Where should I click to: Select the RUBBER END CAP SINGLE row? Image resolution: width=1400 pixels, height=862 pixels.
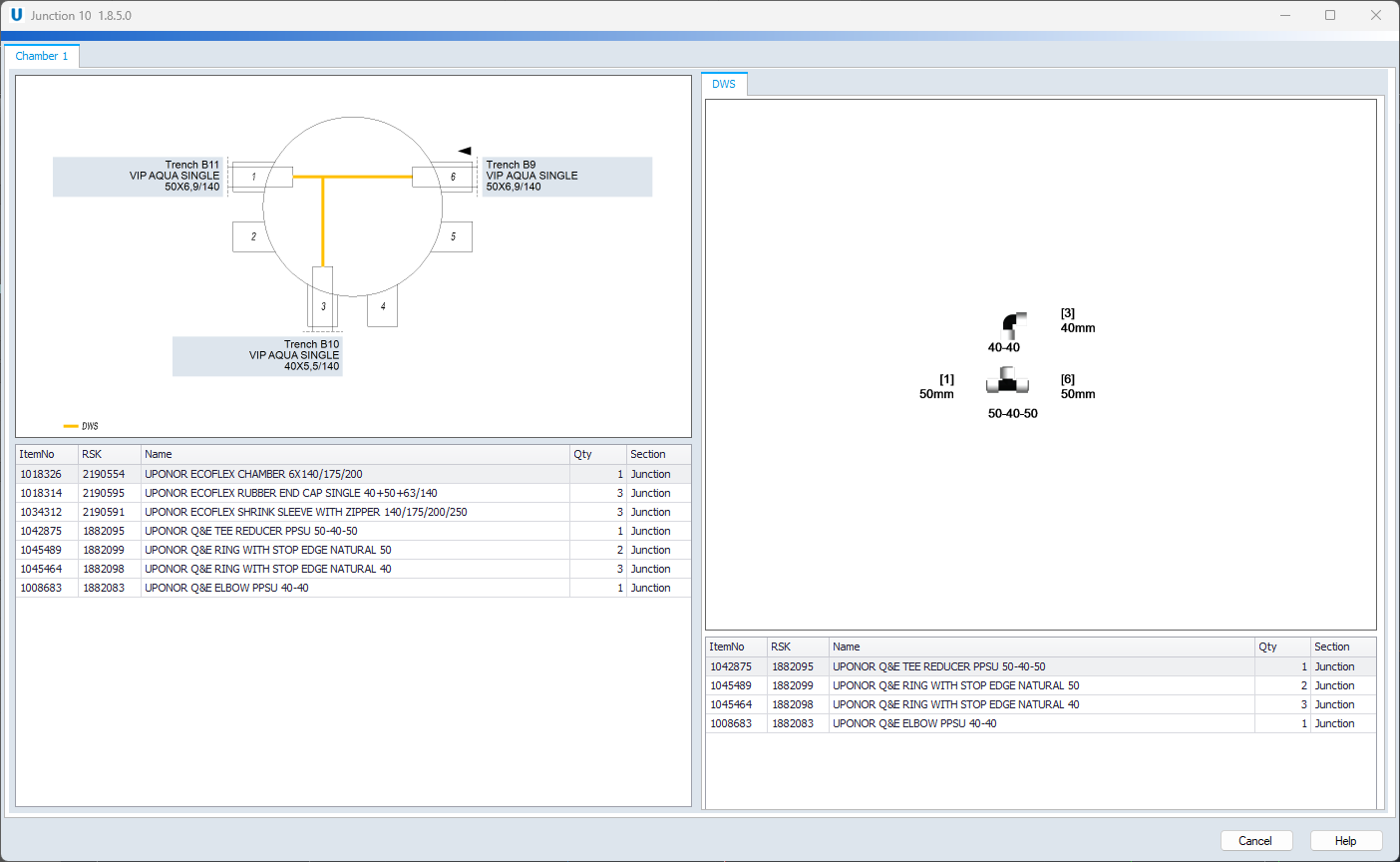[x=353, y=493]
